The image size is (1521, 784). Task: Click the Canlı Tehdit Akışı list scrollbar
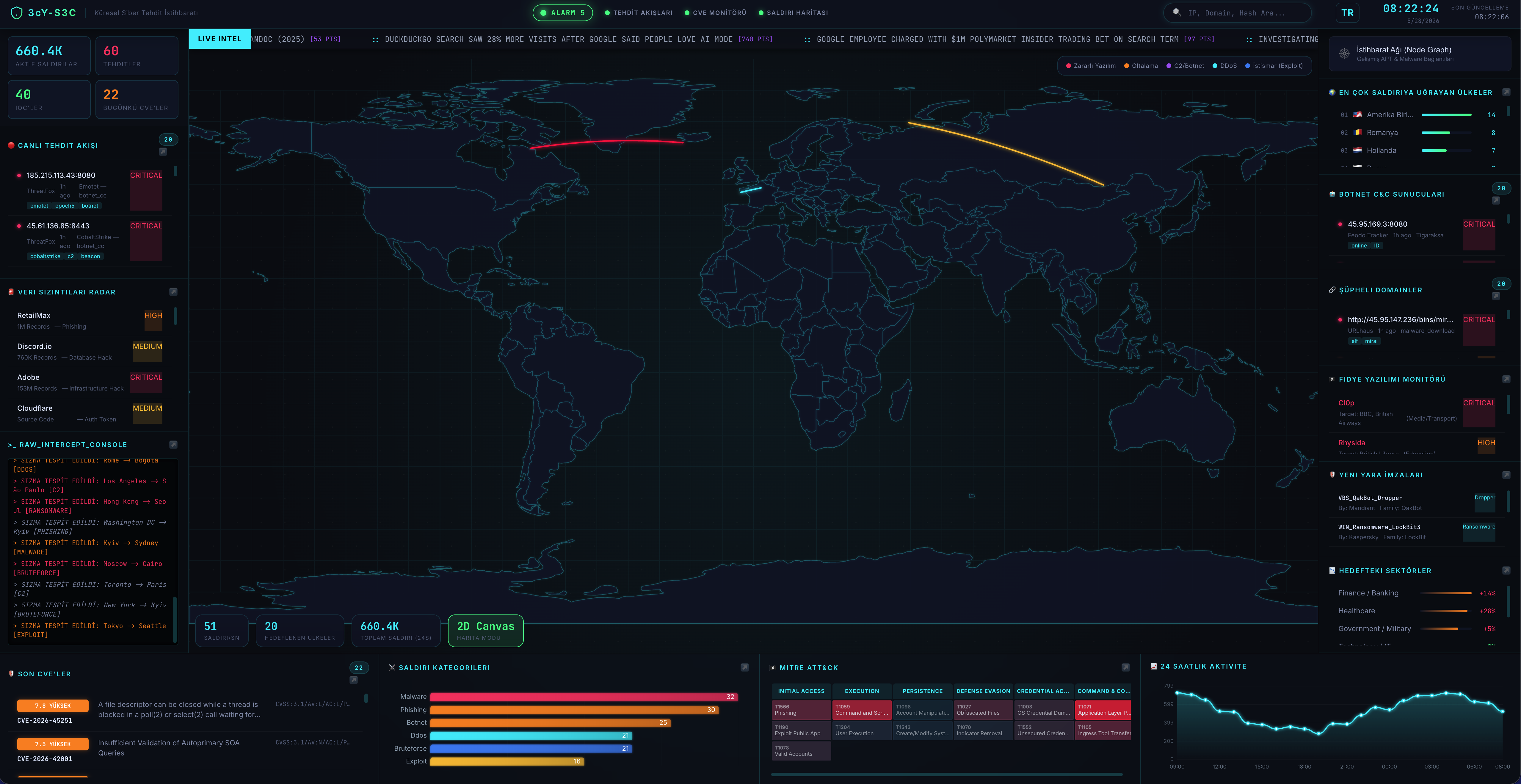coord(175,171)
